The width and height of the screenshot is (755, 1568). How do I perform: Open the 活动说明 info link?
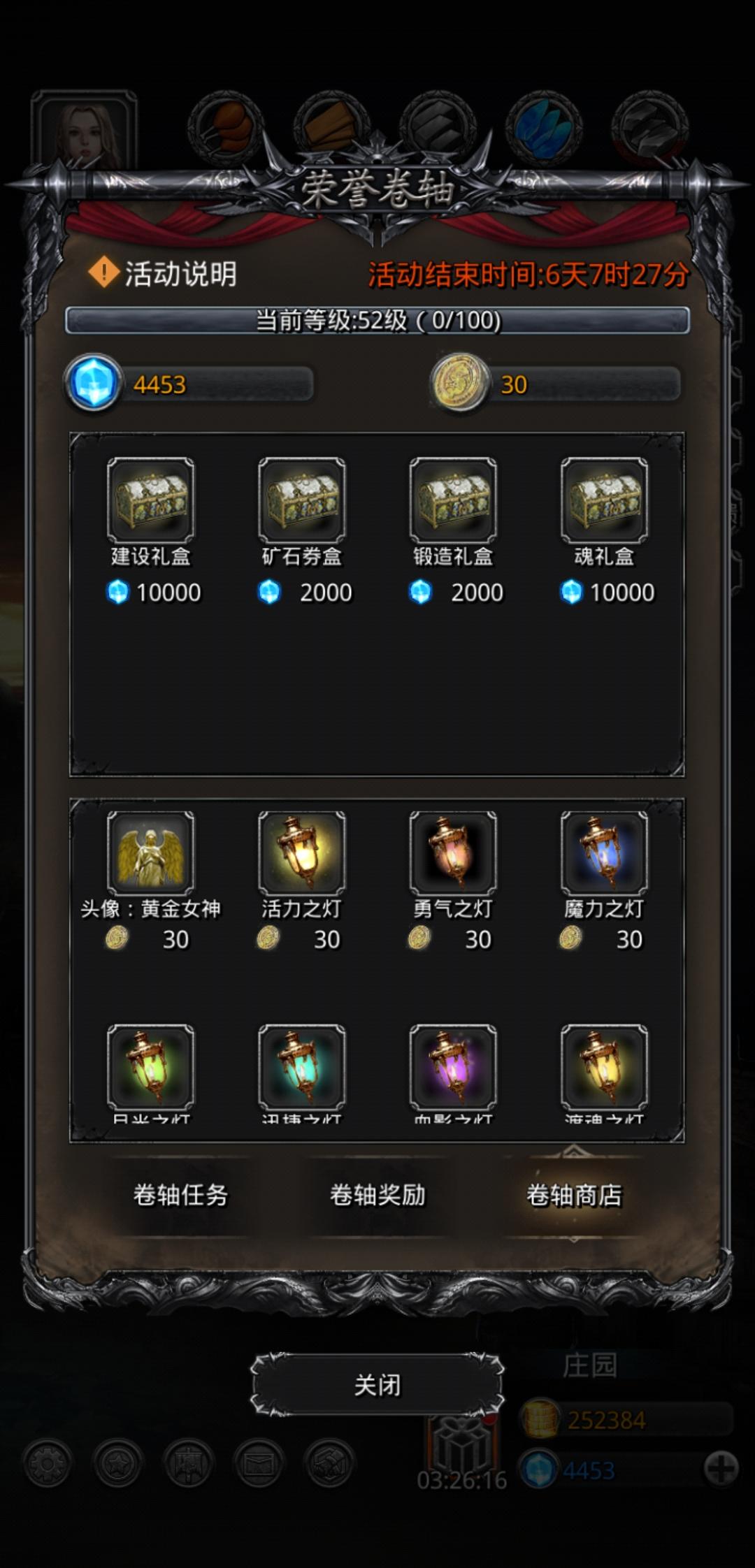click(x=163, y=274)
